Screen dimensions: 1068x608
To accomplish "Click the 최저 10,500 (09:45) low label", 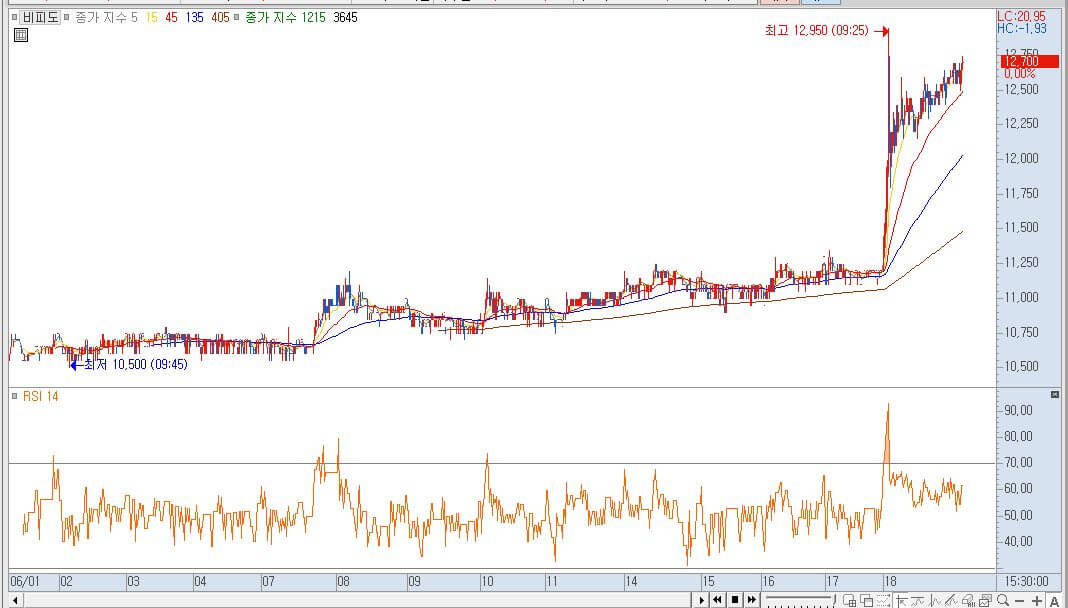I will (136, 365).
